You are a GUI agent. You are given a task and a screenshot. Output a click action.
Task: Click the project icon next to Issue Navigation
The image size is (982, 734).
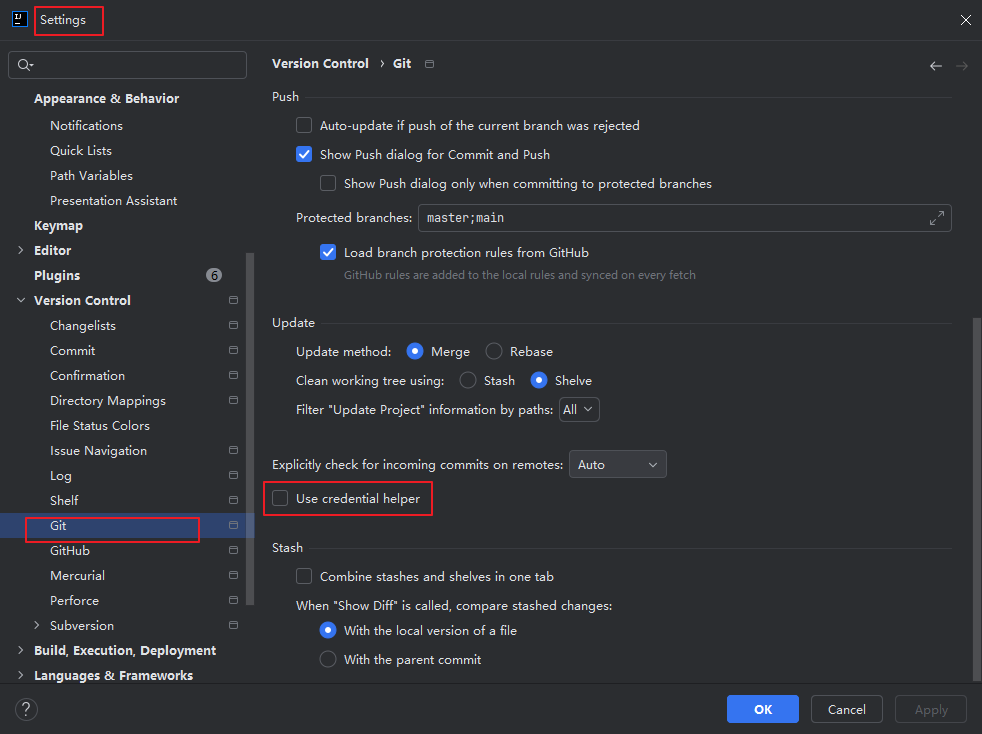tap(234, 450)
